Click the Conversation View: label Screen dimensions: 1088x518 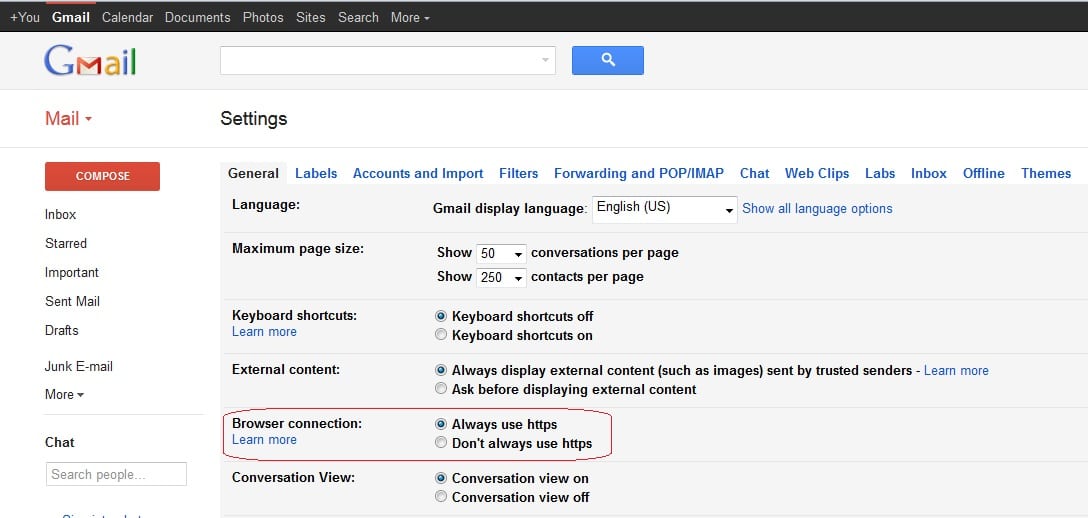point(294,477)
